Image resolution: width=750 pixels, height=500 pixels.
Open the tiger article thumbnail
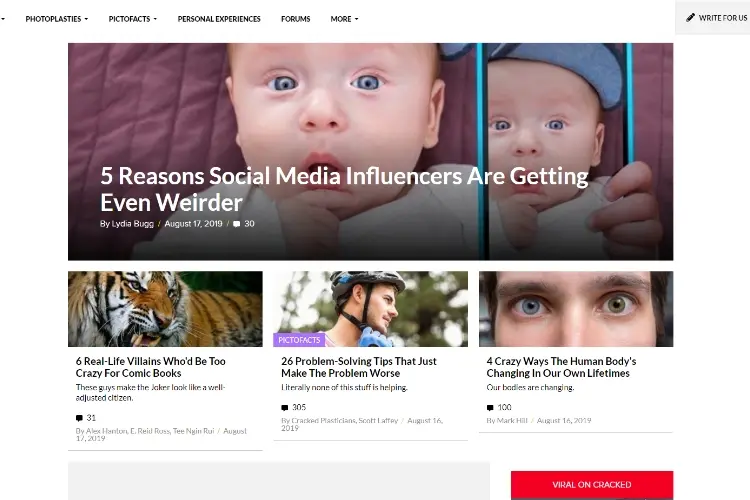pyautogui.click(x=165, y=309)
